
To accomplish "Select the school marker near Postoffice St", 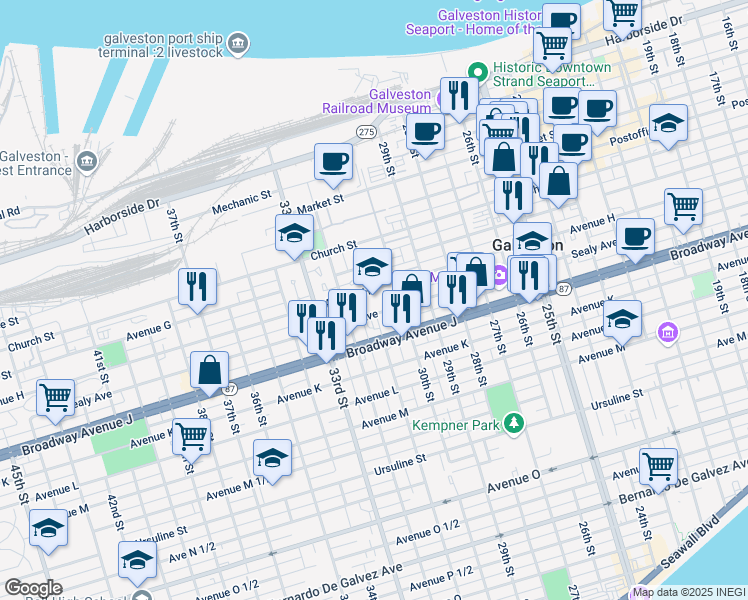I will coord(668,127).
